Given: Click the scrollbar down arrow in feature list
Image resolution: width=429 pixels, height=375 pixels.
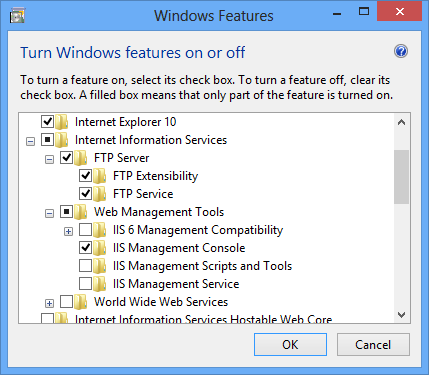Looking at the screenshot, I should tap(401, 315).
